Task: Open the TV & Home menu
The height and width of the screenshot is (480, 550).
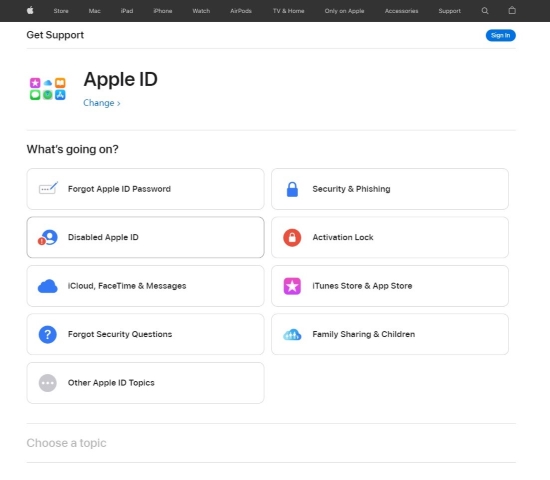Action: 288,11
